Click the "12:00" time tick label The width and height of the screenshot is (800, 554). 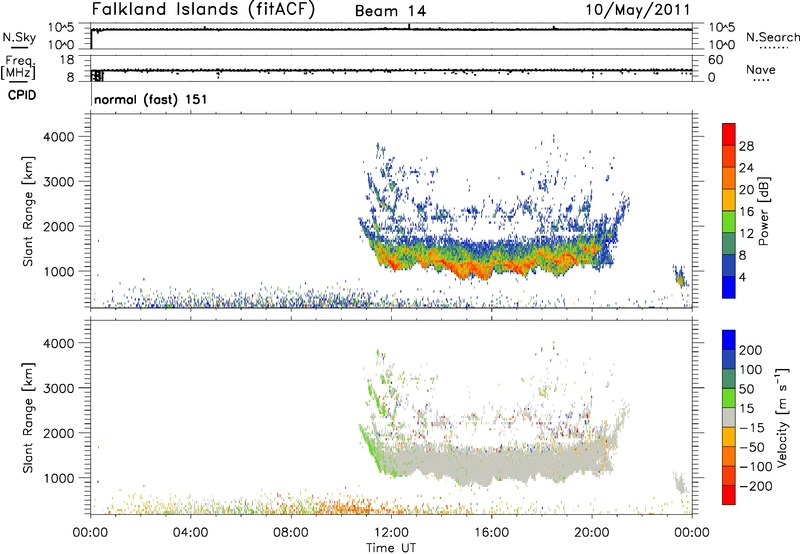pos(391,533)
